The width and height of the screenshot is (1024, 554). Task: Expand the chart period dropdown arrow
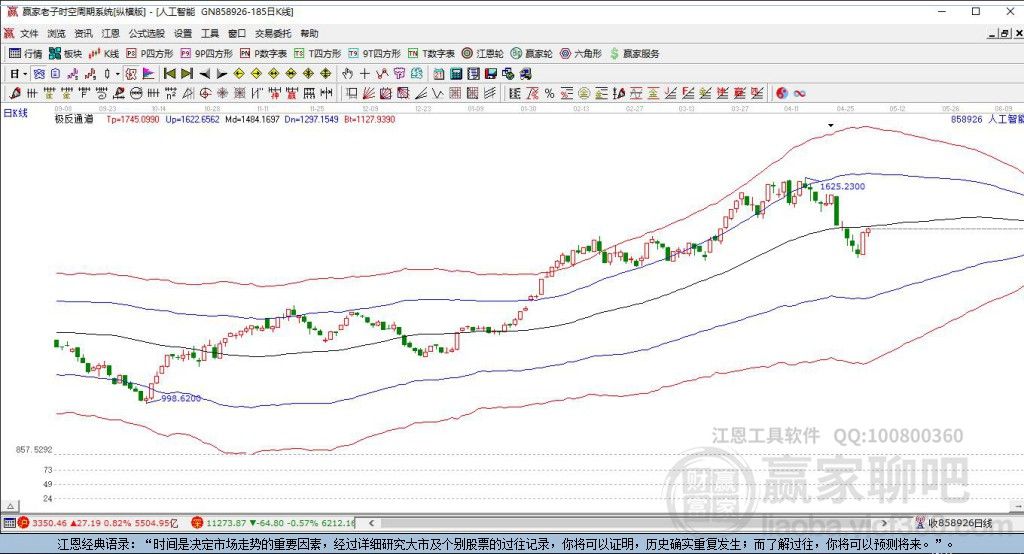[x=26, y=73]
